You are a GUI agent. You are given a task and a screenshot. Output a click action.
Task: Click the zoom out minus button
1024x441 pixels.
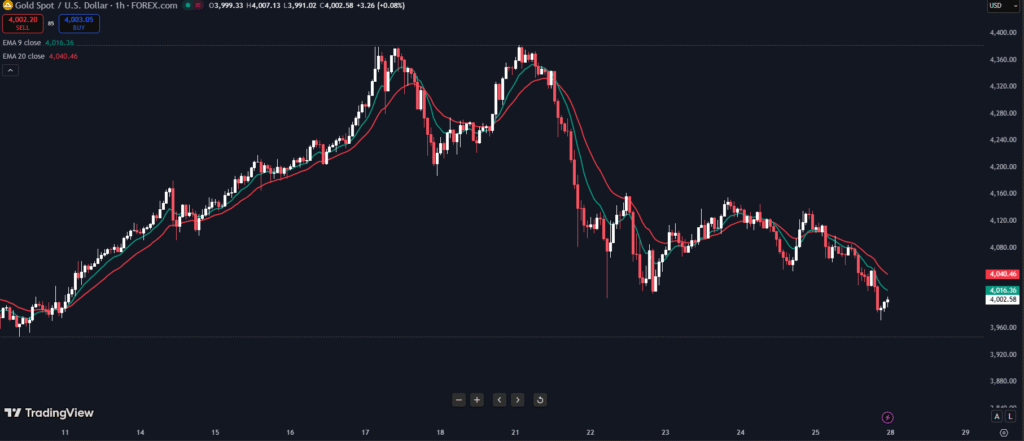pyautogui.click(x=458, y=400)
